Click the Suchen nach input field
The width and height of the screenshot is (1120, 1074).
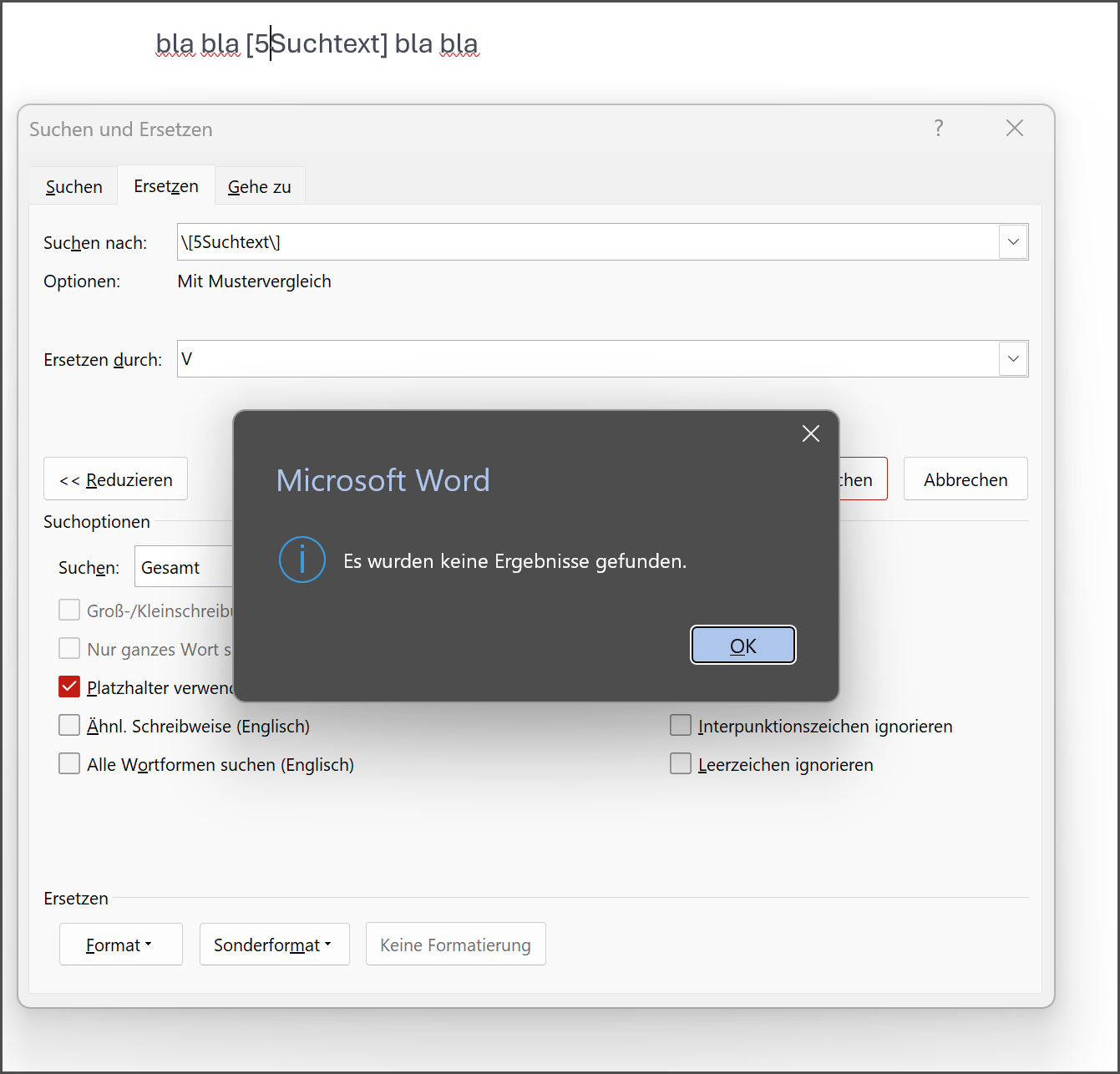(588, 242)
